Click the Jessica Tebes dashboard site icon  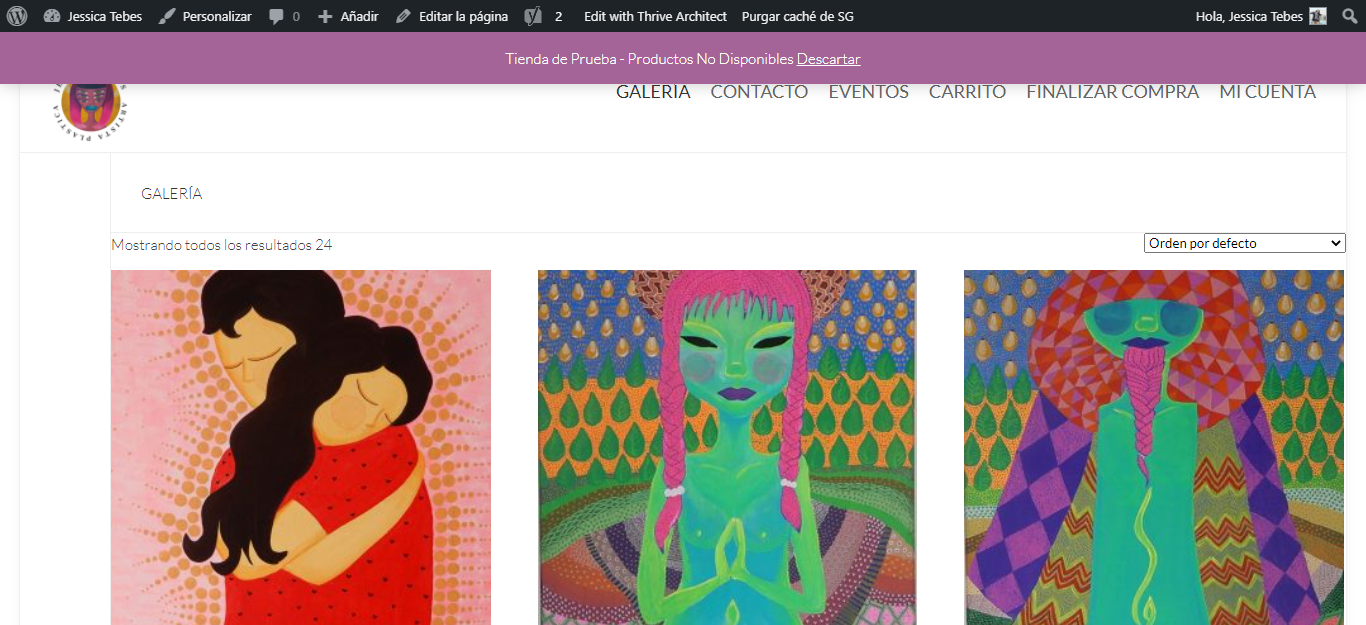[52, 16]
